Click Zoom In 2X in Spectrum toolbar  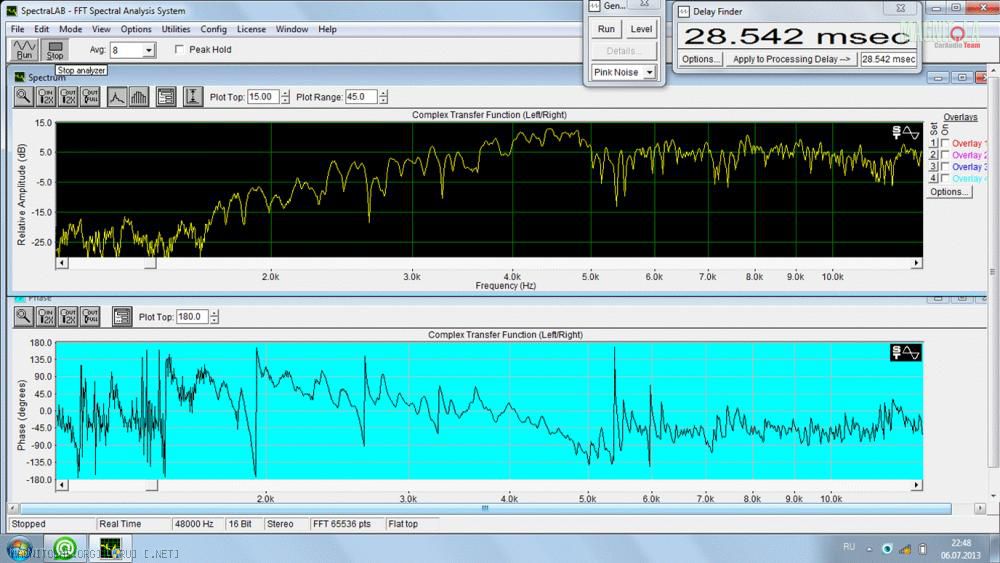(x=46, y=97)
